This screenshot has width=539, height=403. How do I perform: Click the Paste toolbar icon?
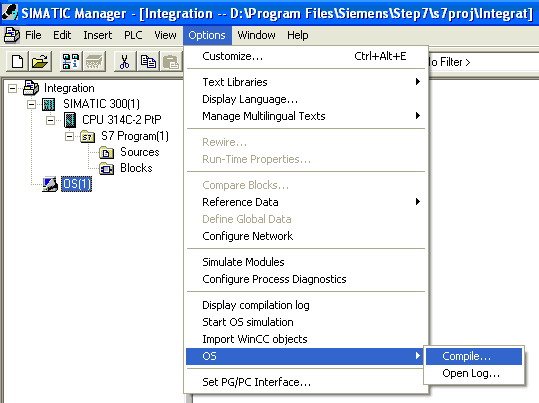170,62
